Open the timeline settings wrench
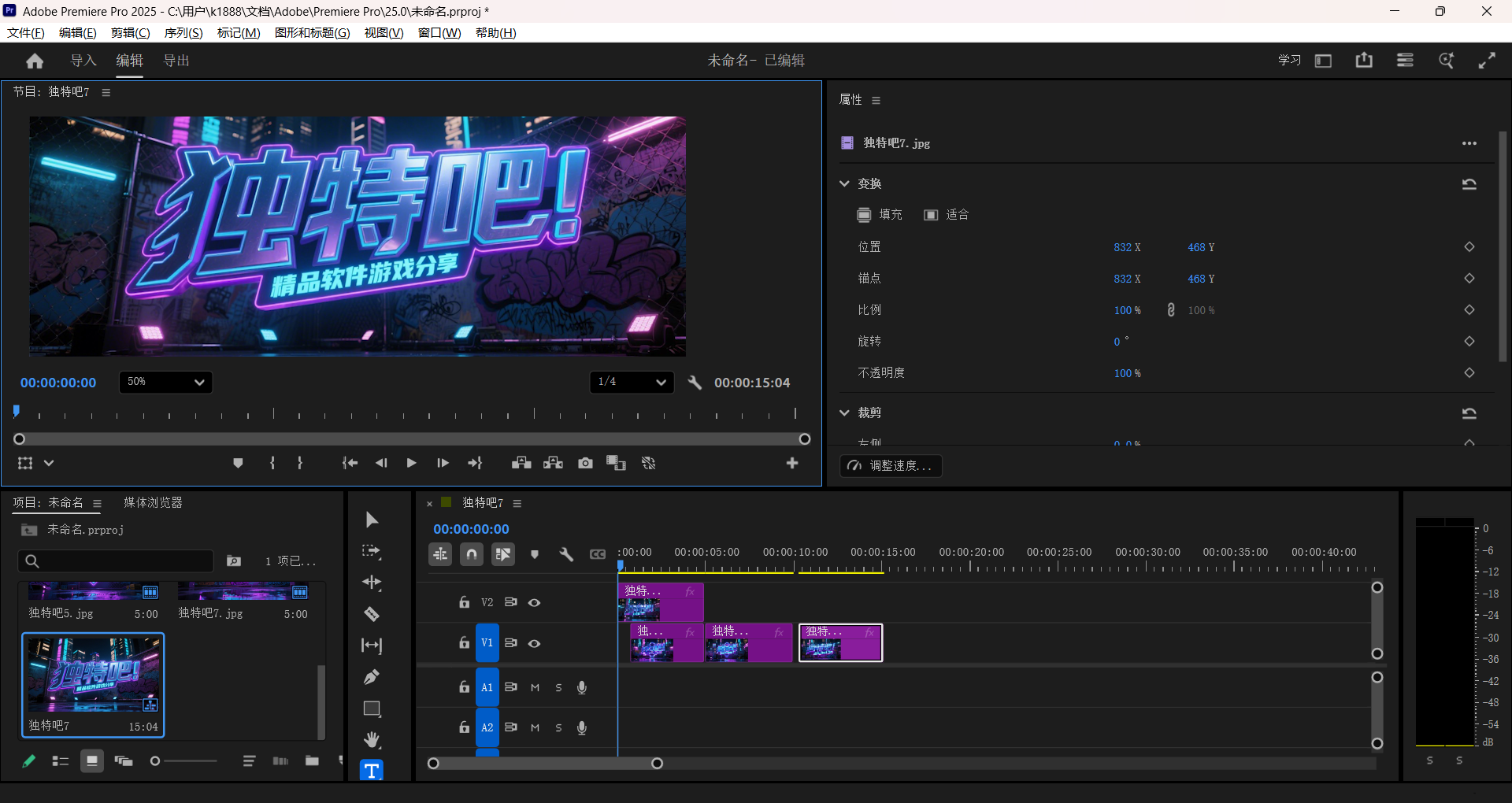 [566, 554]
